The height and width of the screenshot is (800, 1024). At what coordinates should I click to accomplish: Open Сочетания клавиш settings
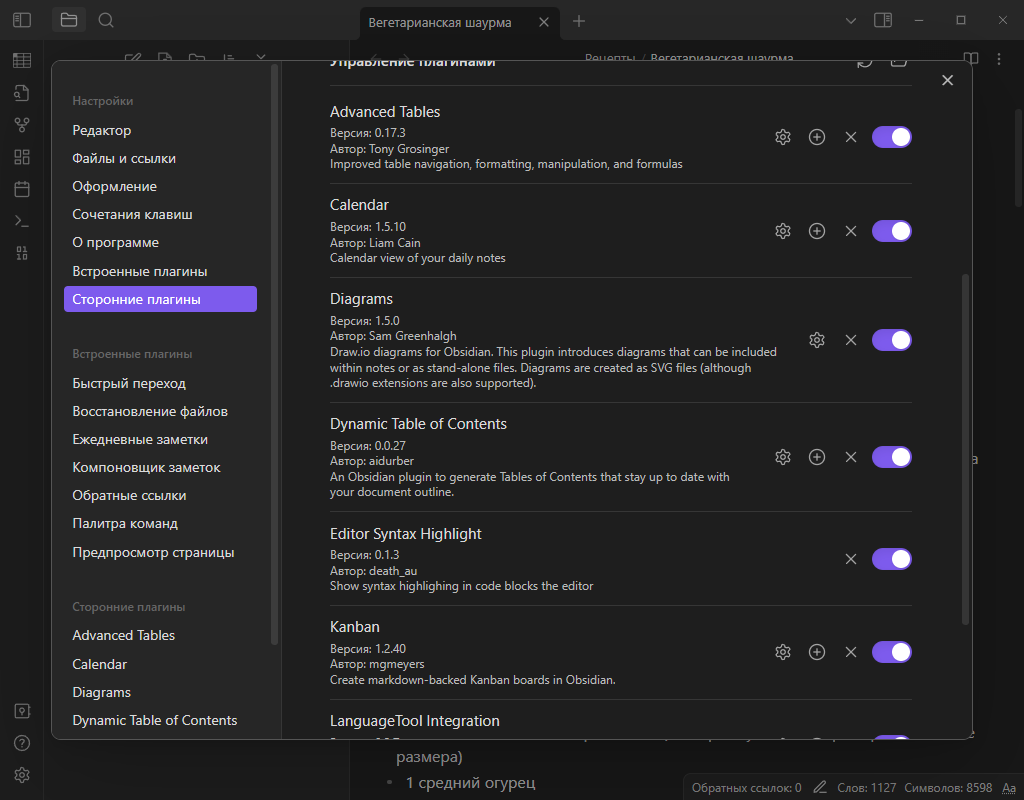click(x=160, y=214)
